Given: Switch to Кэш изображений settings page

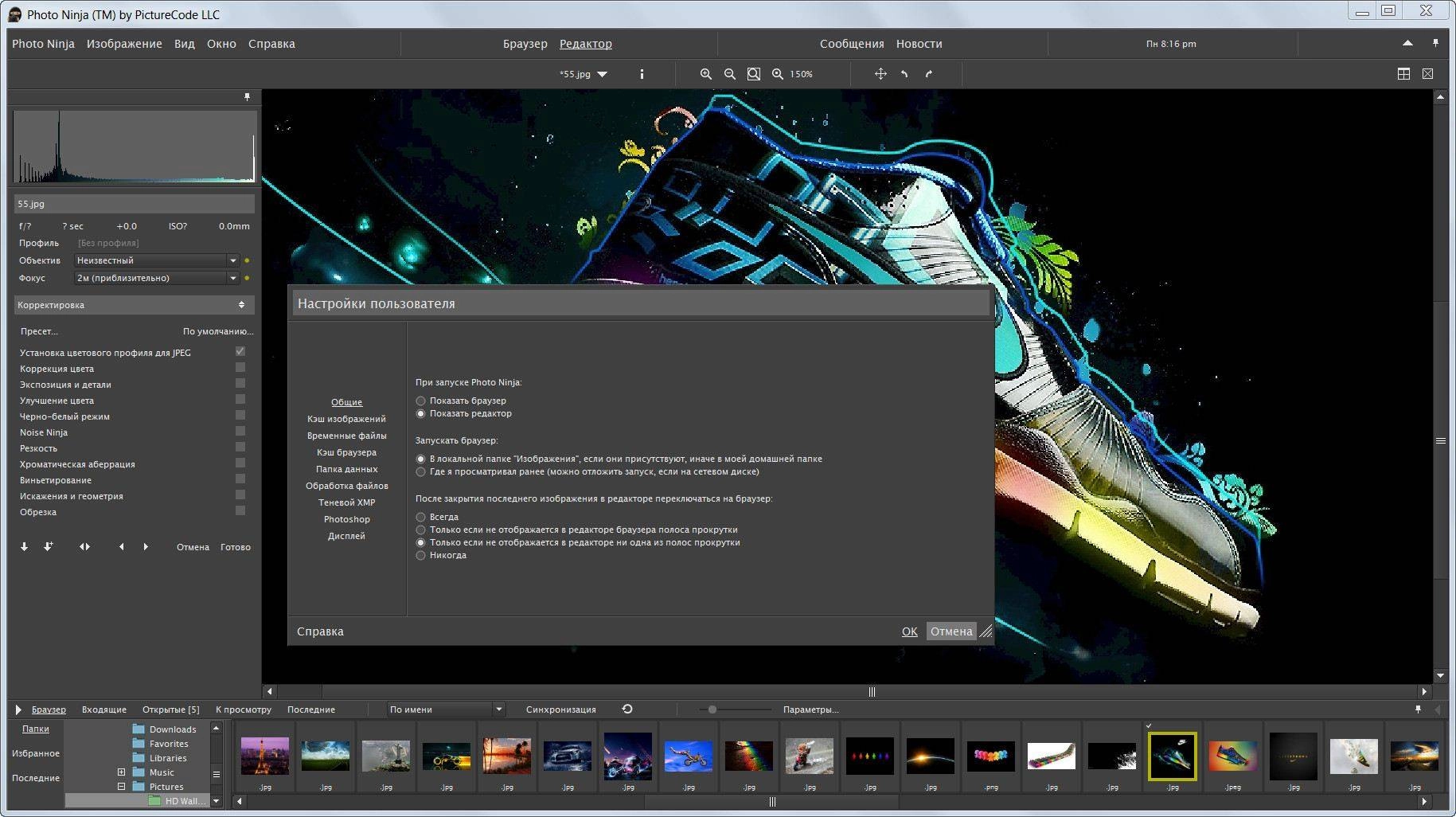Looking at the screenshot, I should 346,419.
